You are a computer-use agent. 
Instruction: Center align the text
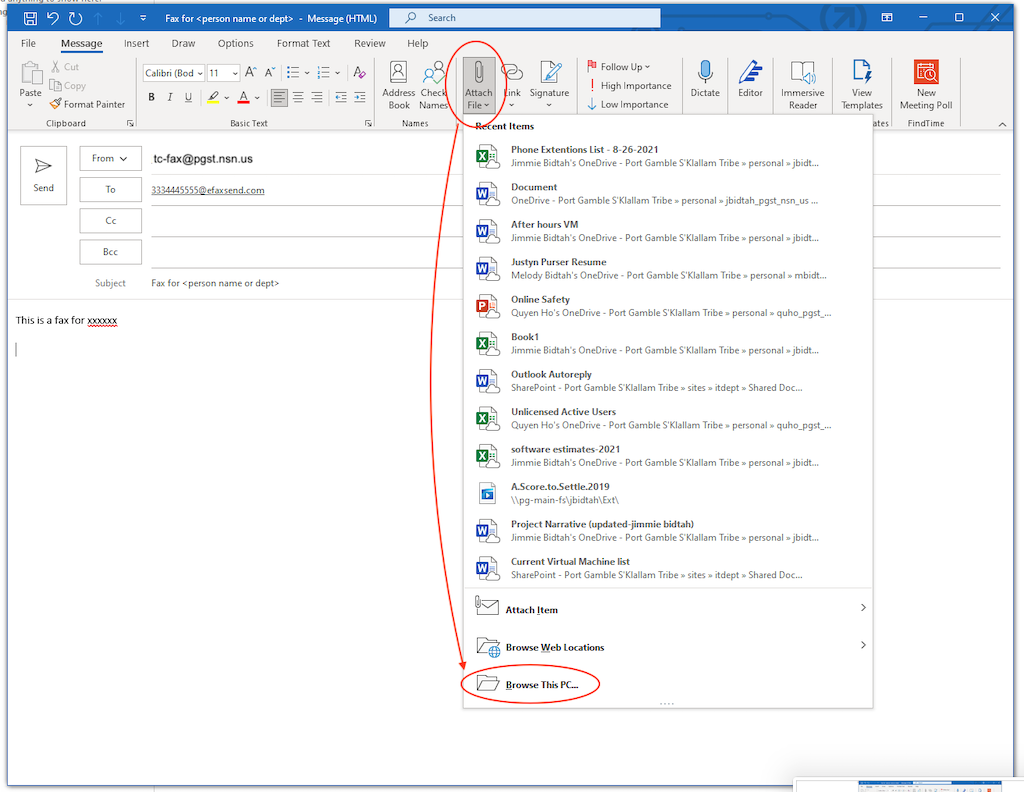[x=298, y=98]
